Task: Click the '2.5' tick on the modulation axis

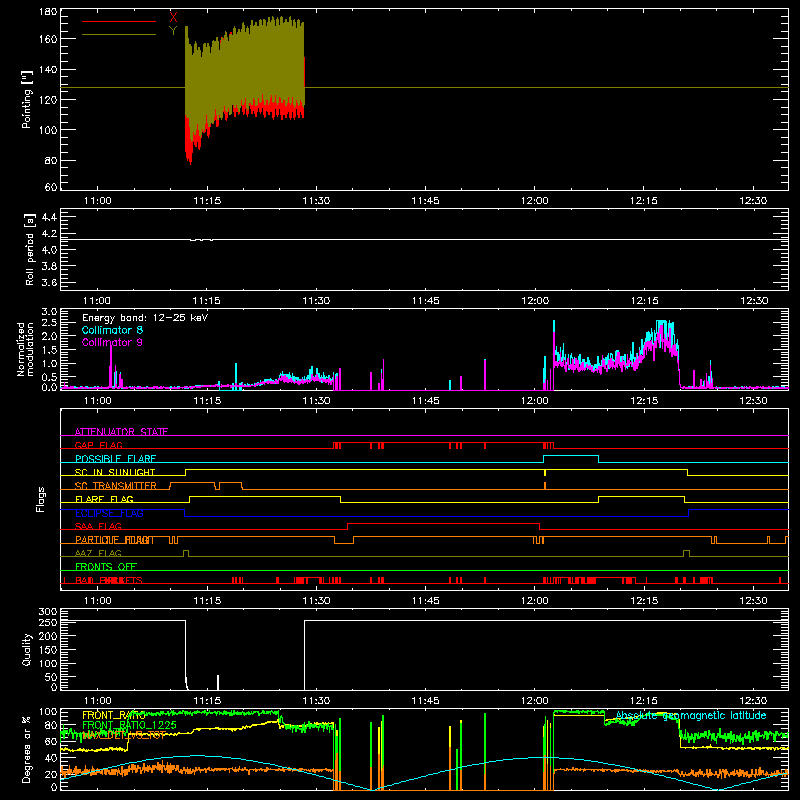Action: pos(49,323)
